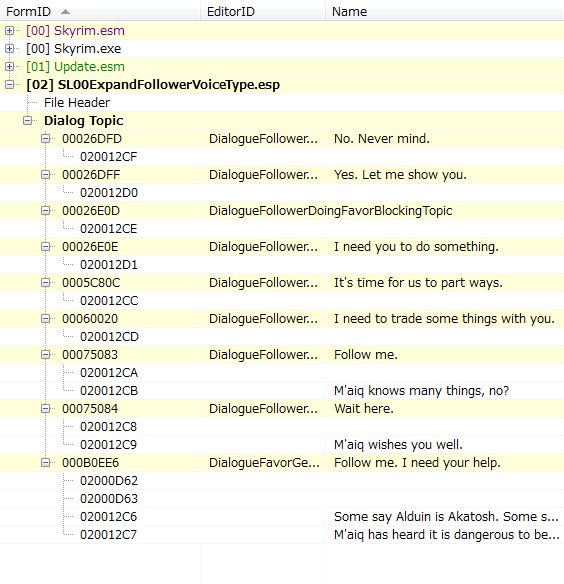Click 'M'aiq wishes you well.'

(x=398, y=445)
